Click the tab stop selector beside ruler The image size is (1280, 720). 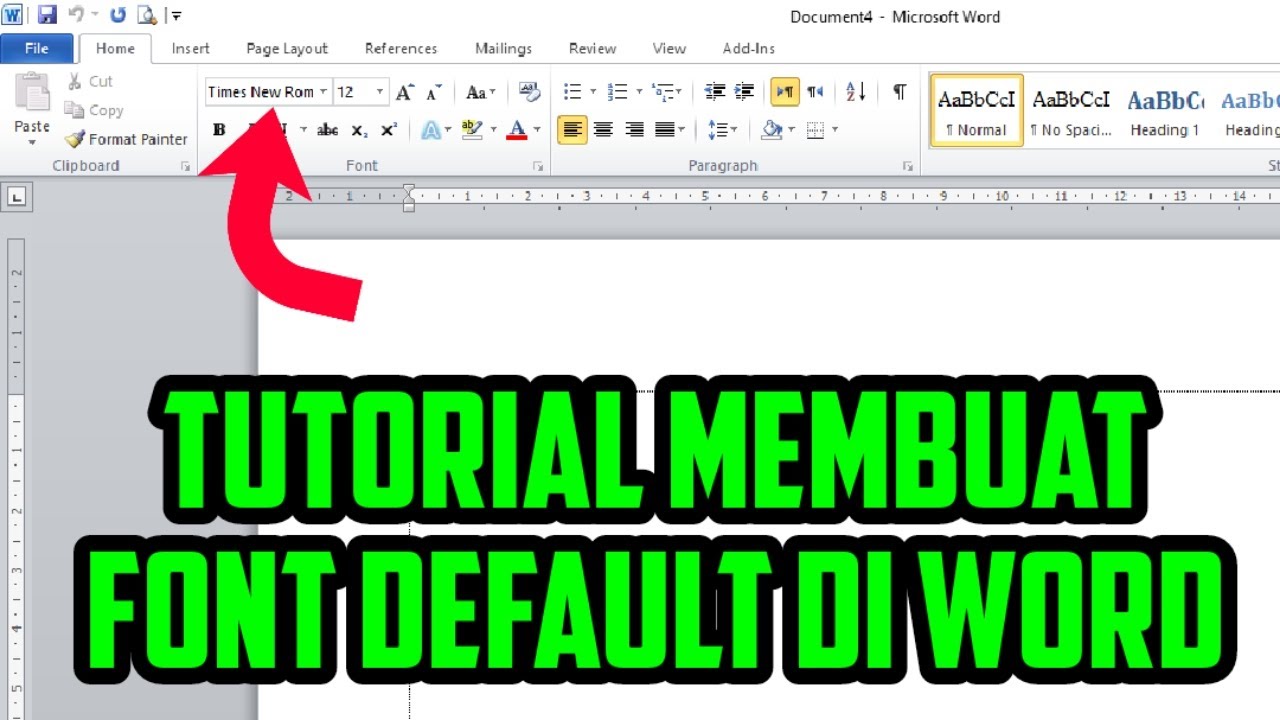(17, 197)
